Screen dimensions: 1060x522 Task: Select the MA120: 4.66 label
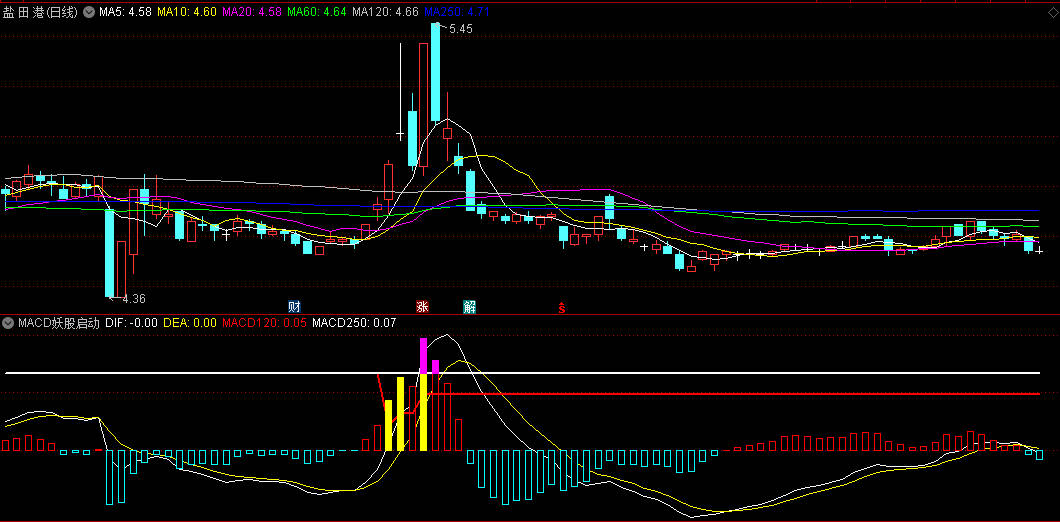tap(385, 11)
